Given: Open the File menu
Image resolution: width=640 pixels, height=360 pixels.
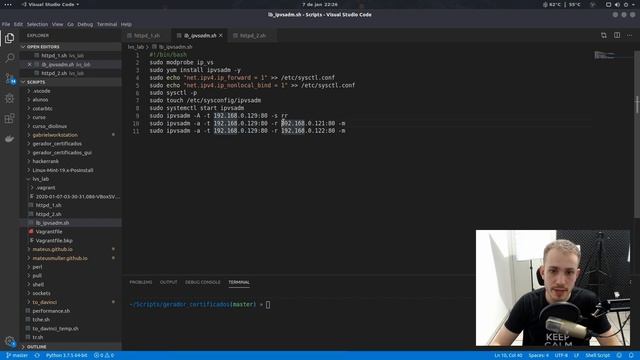Looking at the screenshot, I should (x=6, y=24).
